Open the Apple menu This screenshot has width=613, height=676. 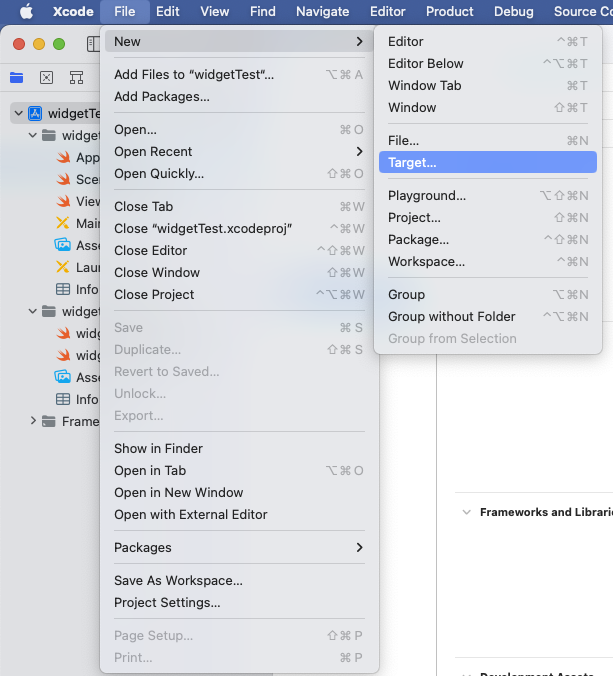pyautogui.click(x=26, y=12)
